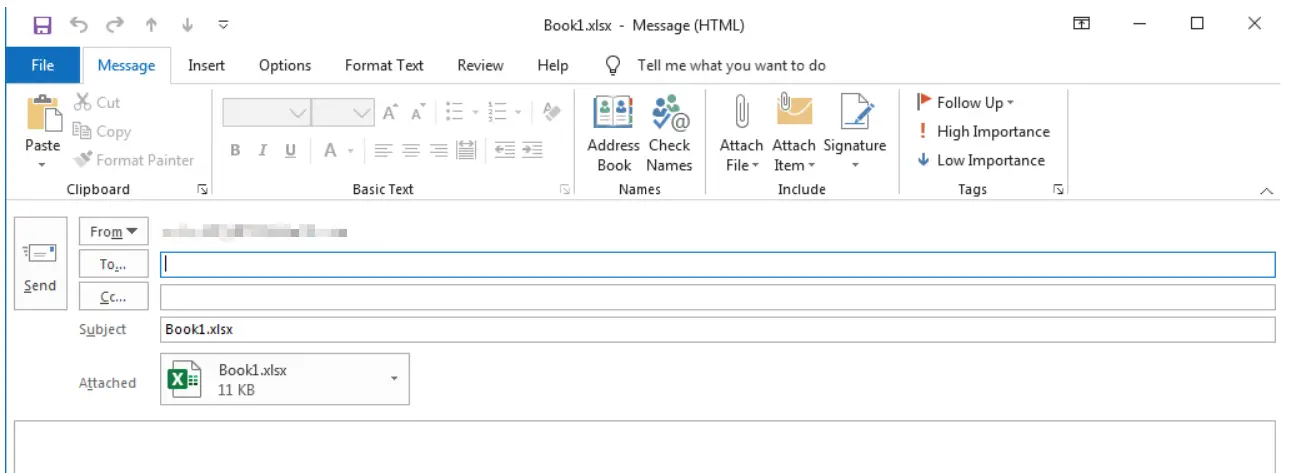The height and width of the screenshot is (473, 1290).
Task: Decrease the indent level
Action: tap(505, 150)
